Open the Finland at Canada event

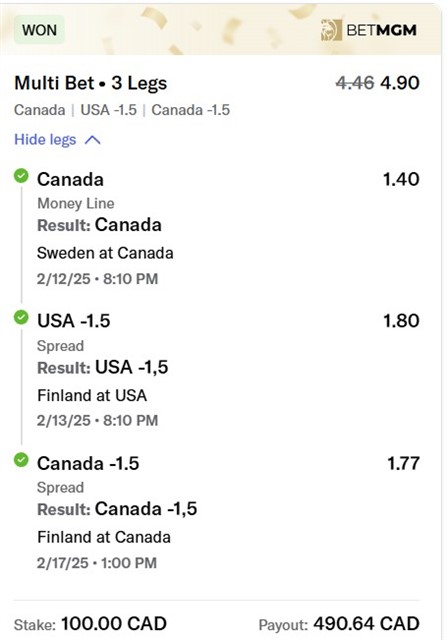(x=104, y=537)
